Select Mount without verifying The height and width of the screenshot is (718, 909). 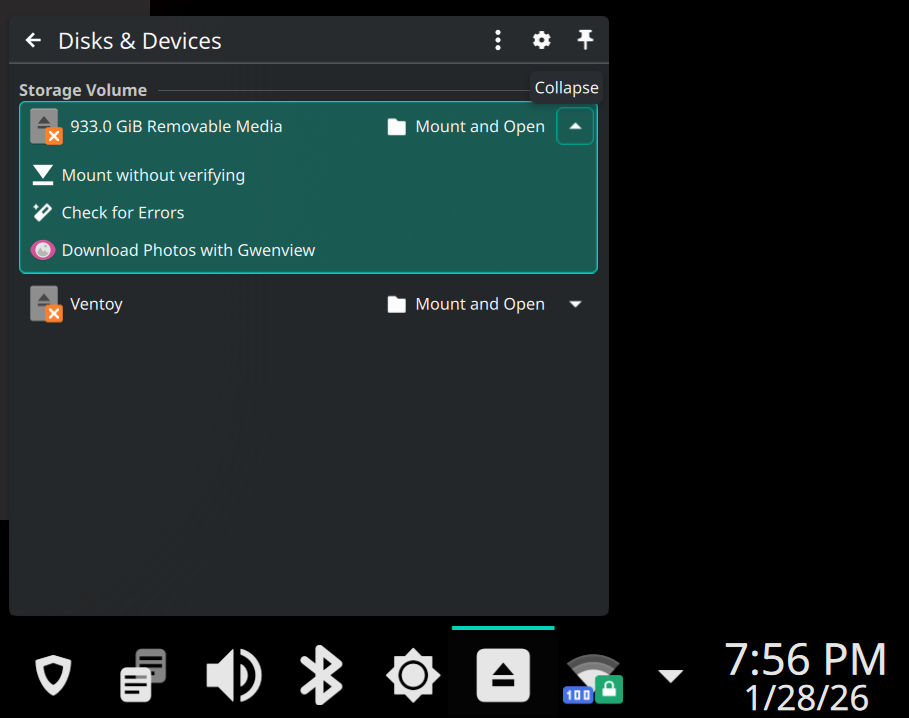(x=153, y=175)
